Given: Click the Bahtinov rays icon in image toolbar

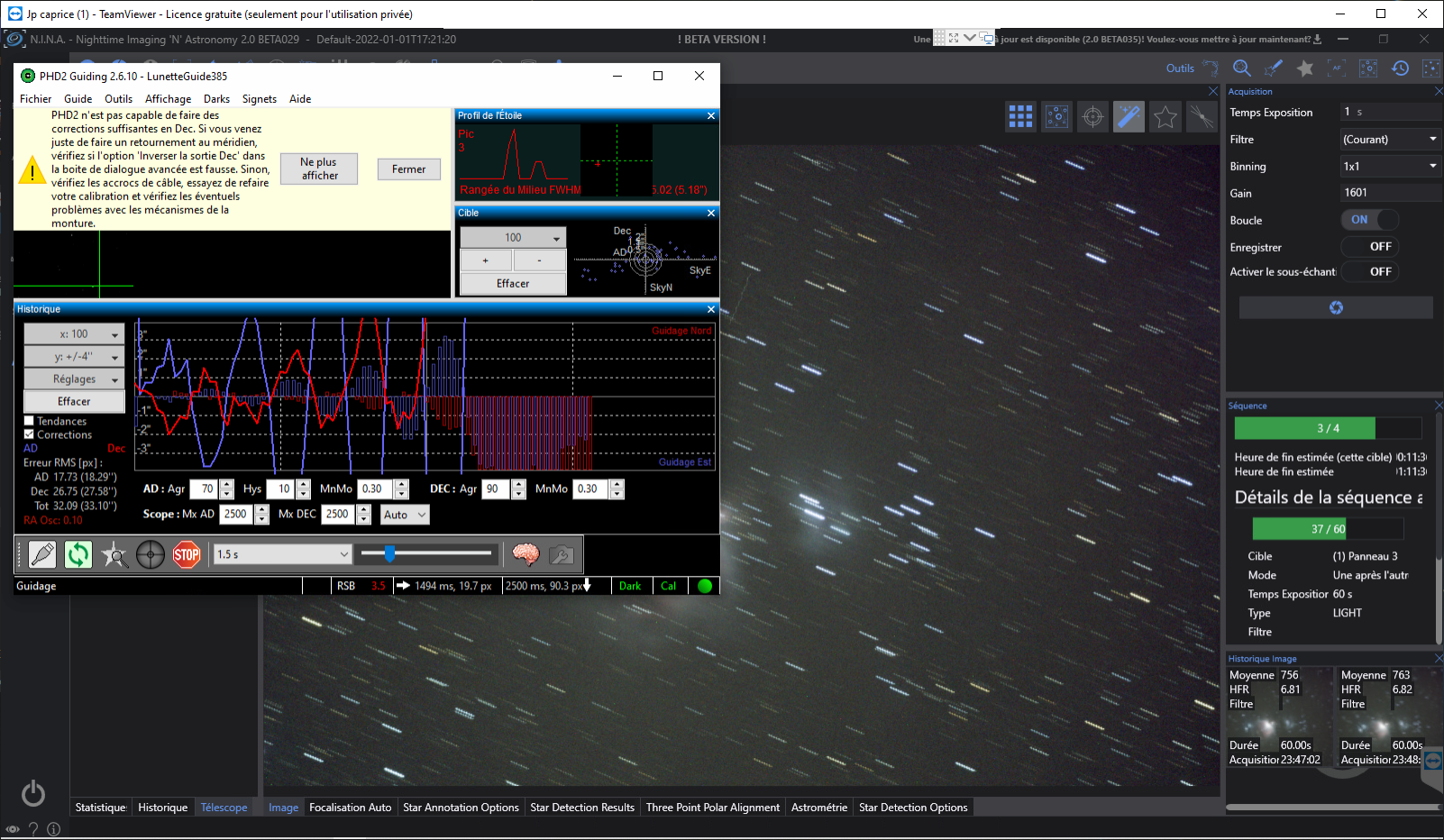Looking at the screenshot, I should tap(1202, 116).
